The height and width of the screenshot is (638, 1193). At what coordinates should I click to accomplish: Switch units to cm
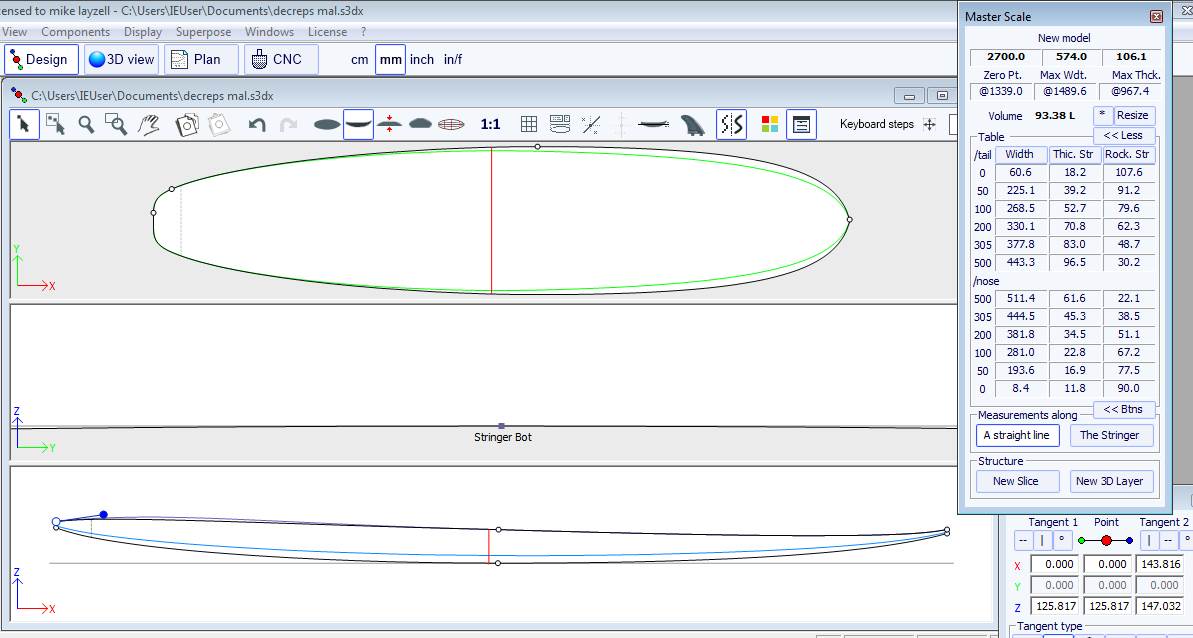click(x=359, y=60)
